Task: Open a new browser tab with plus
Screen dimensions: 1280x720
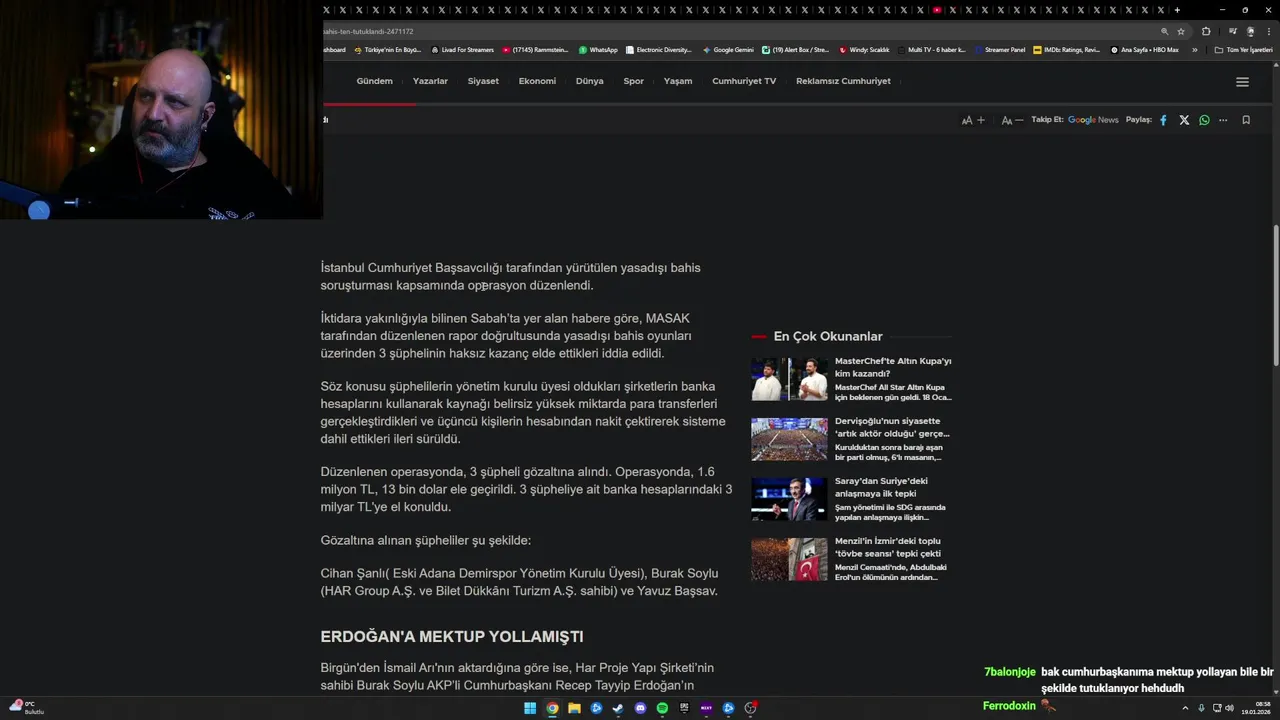Action: 1177,10
